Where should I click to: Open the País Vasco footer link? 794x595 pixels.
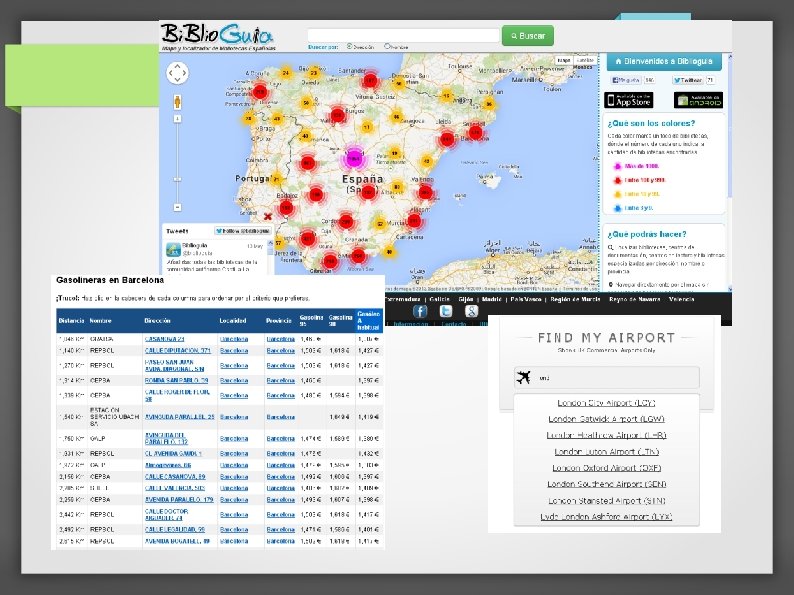[526, 299]
